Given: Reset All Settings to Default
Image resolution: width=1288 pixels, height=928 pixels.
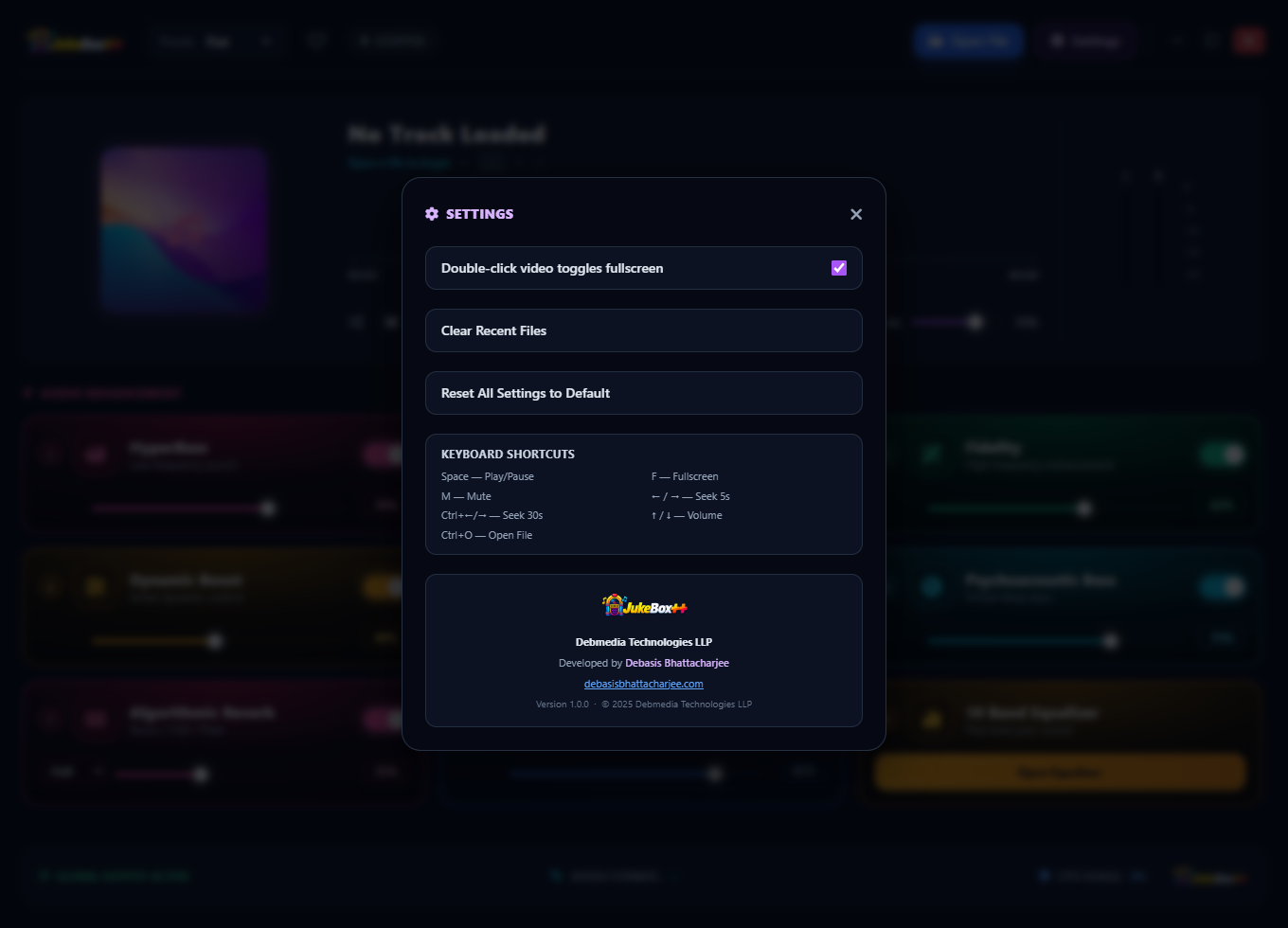Looking at the screenshot, I should tap(644, 393).
